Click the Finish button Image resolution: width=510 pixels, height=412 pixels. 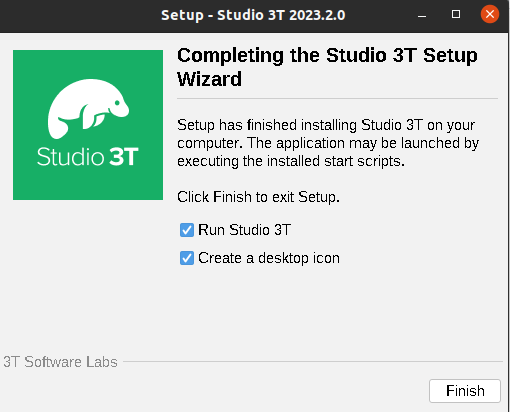click(x=465, y=391)
